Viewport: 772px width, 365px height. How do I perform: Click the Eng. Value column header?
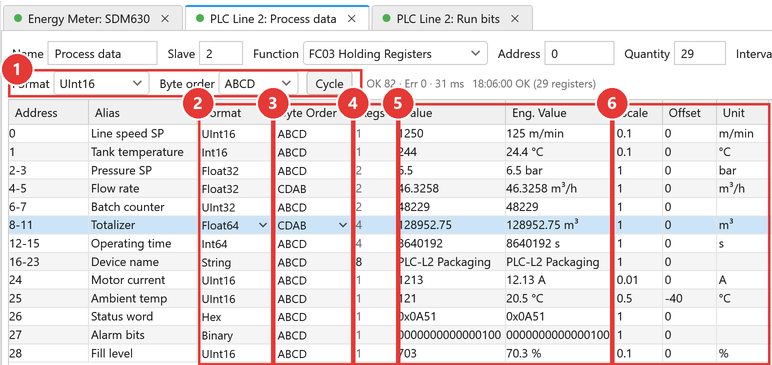(x=558, y=113)
